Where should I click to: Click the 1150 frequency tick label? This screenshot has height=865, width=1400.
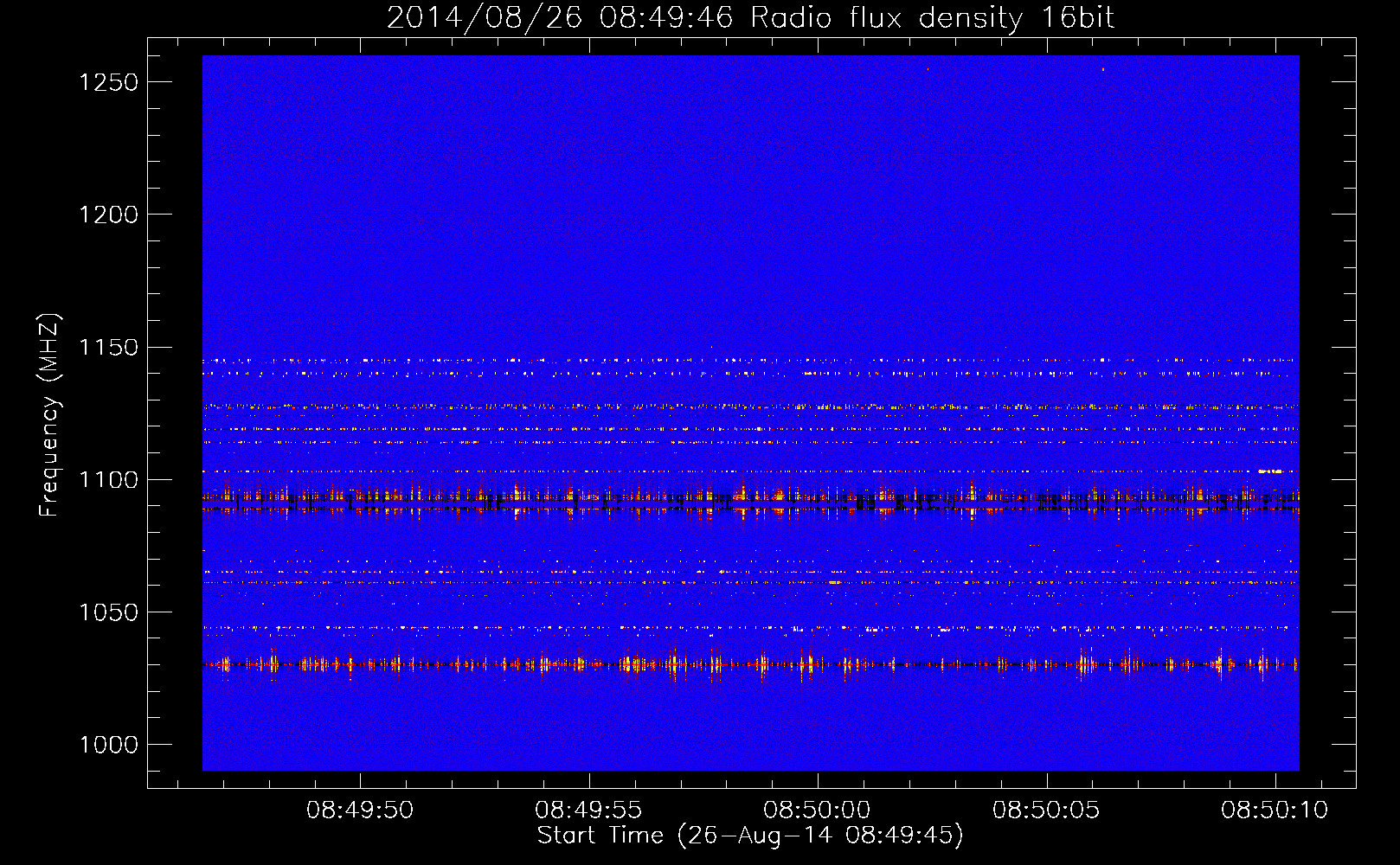108,348
